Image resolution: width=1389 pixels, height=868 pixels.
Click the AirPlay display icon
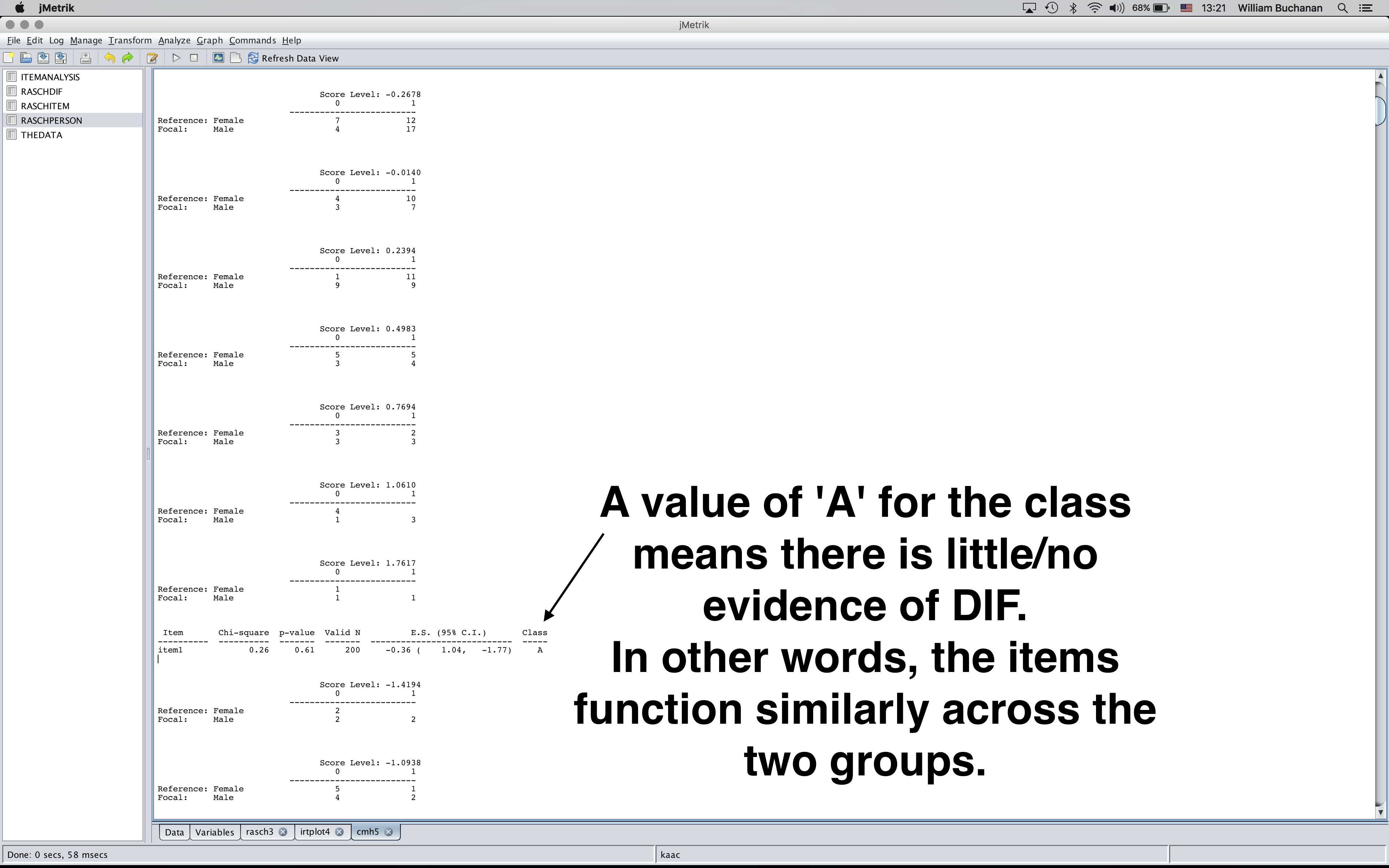click(x=1029, y=8)
